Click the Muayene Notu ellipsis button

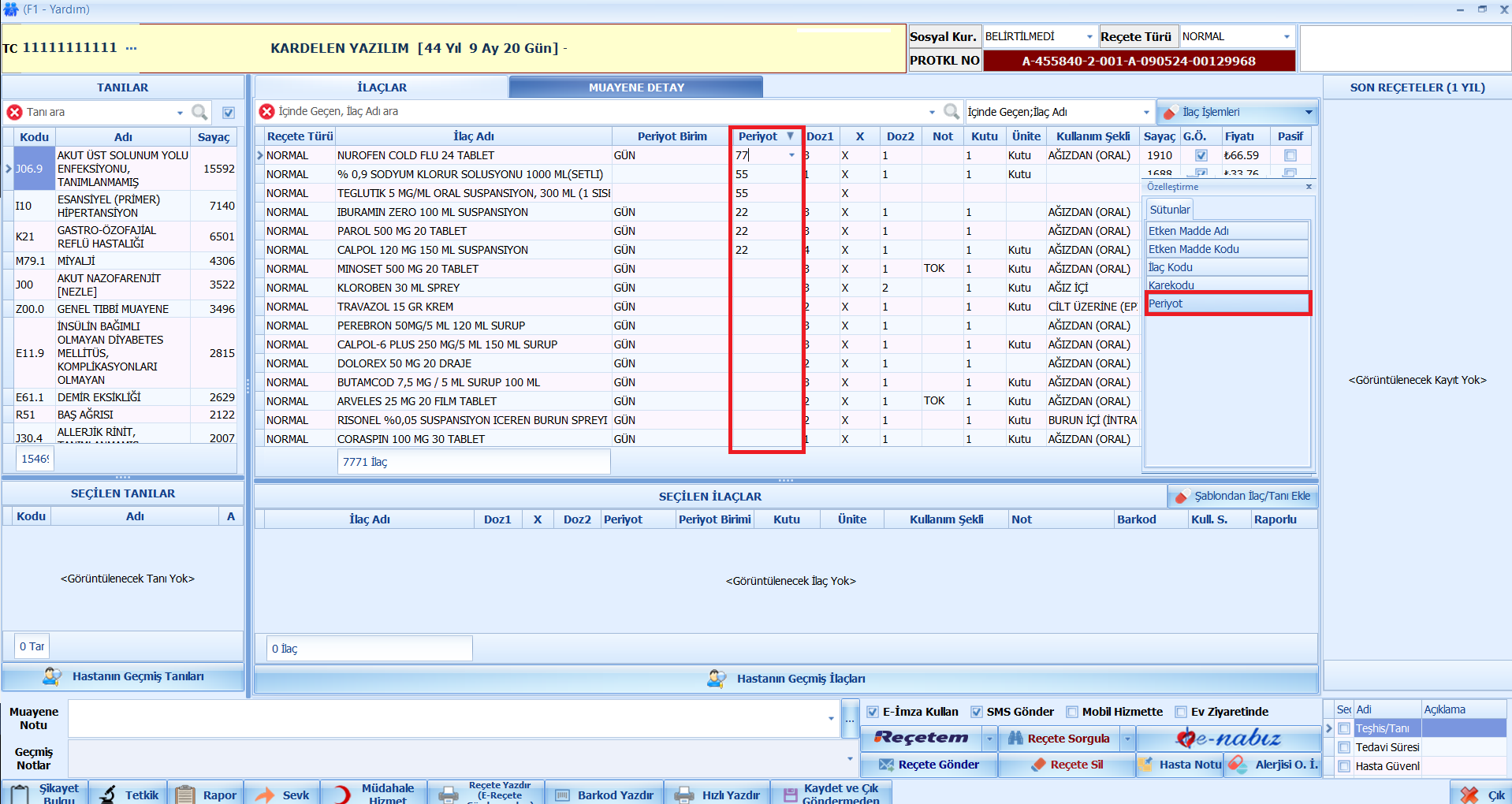tap(850, 720)
